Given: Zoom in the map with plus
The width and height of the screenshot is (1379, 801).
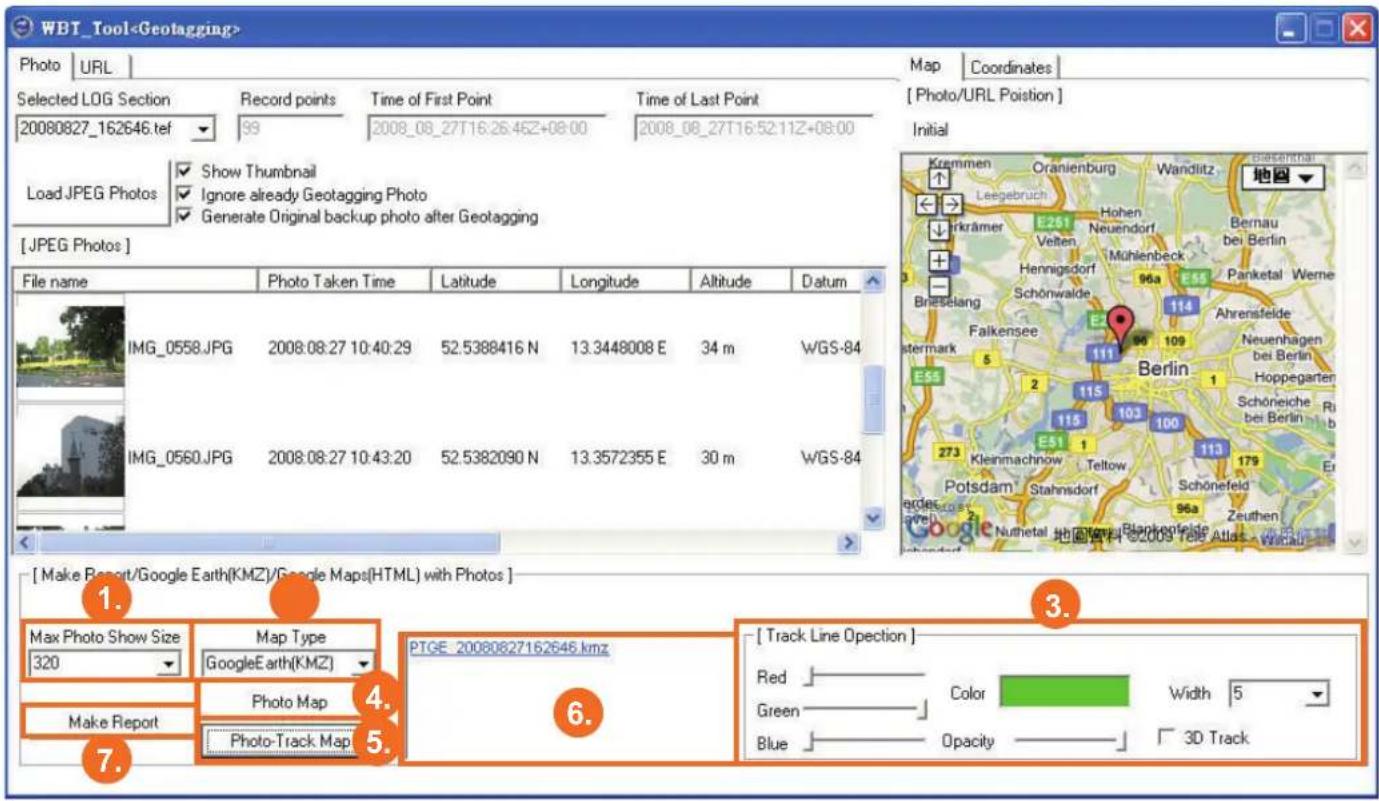Looking at the screenshot, I should (x=939, y=260).
